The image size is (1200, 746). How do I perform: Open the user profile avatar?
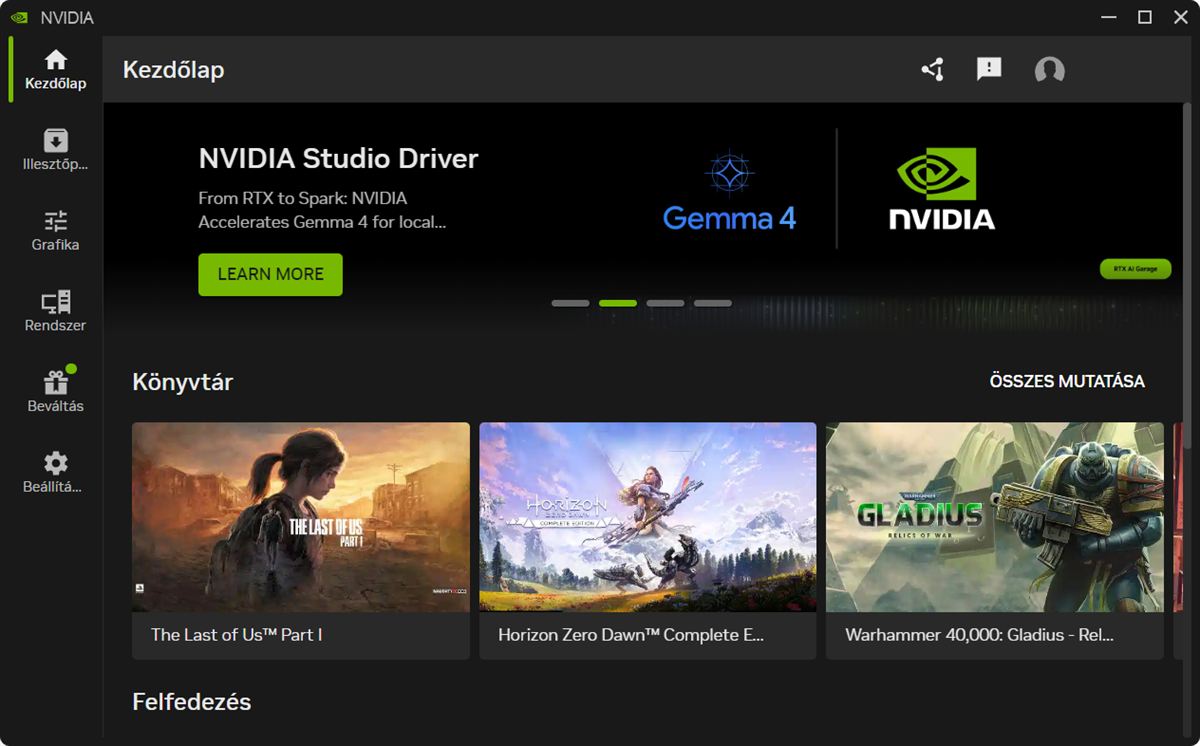tap(1049, 70)
